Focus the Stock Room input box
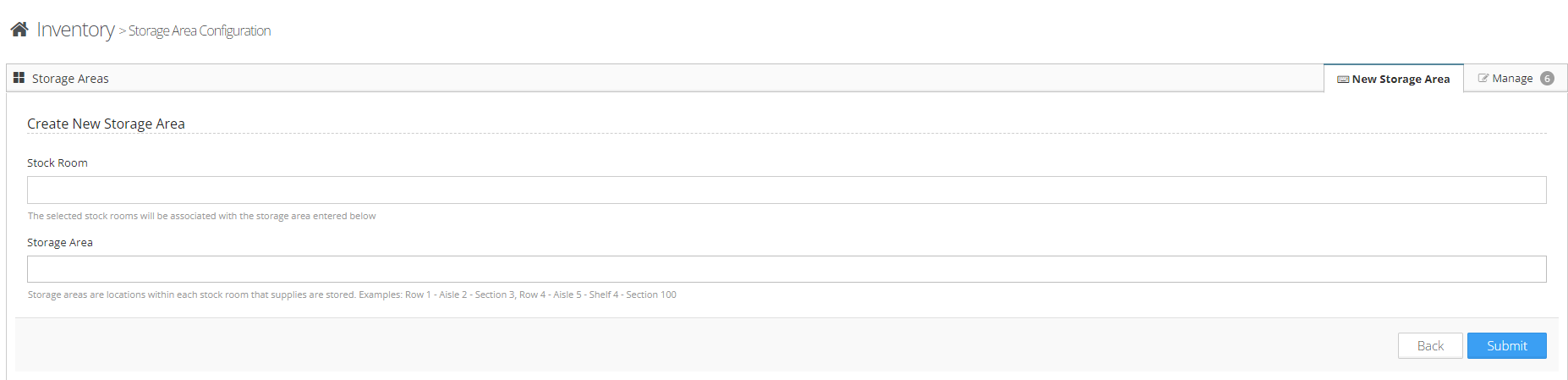1568x380 pixels. [787, 190]
